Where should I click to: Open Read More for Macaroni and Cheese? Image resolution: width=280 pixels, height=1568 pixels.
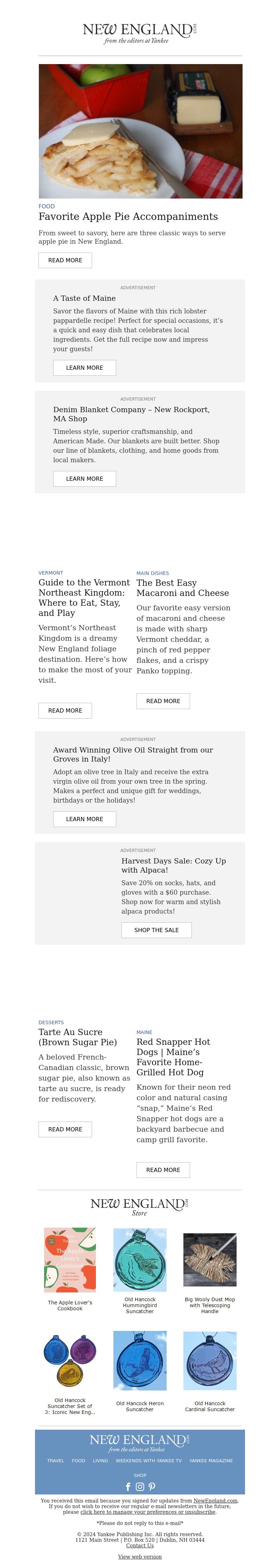(x=163, y=701)
